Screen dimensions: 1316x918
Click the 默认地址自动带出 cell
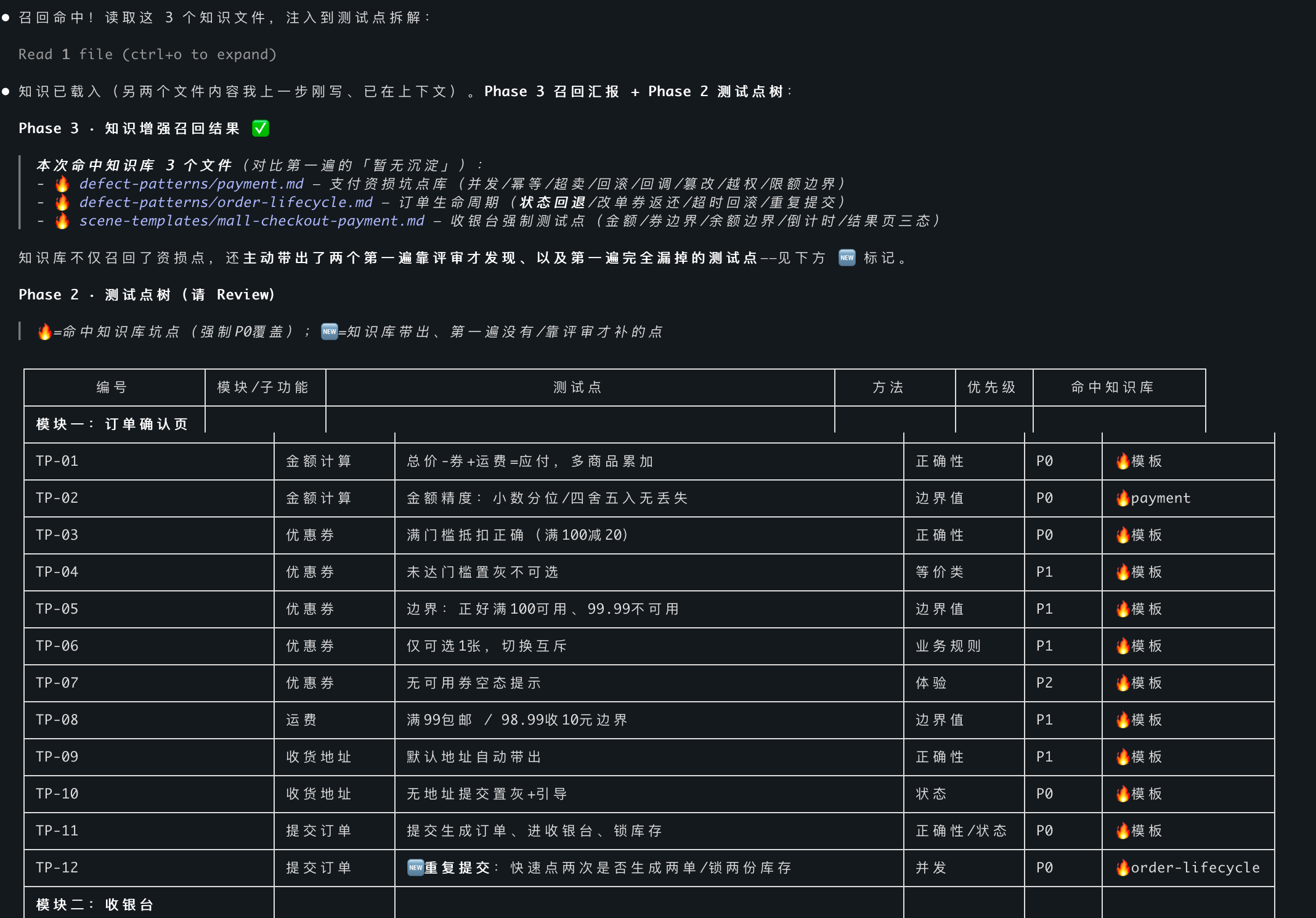coord(649,757)
